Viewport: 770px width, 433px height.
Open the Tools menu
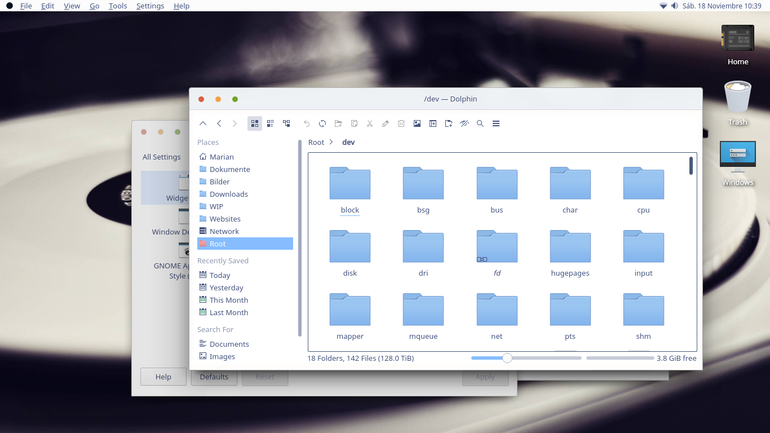pos(117,6)
